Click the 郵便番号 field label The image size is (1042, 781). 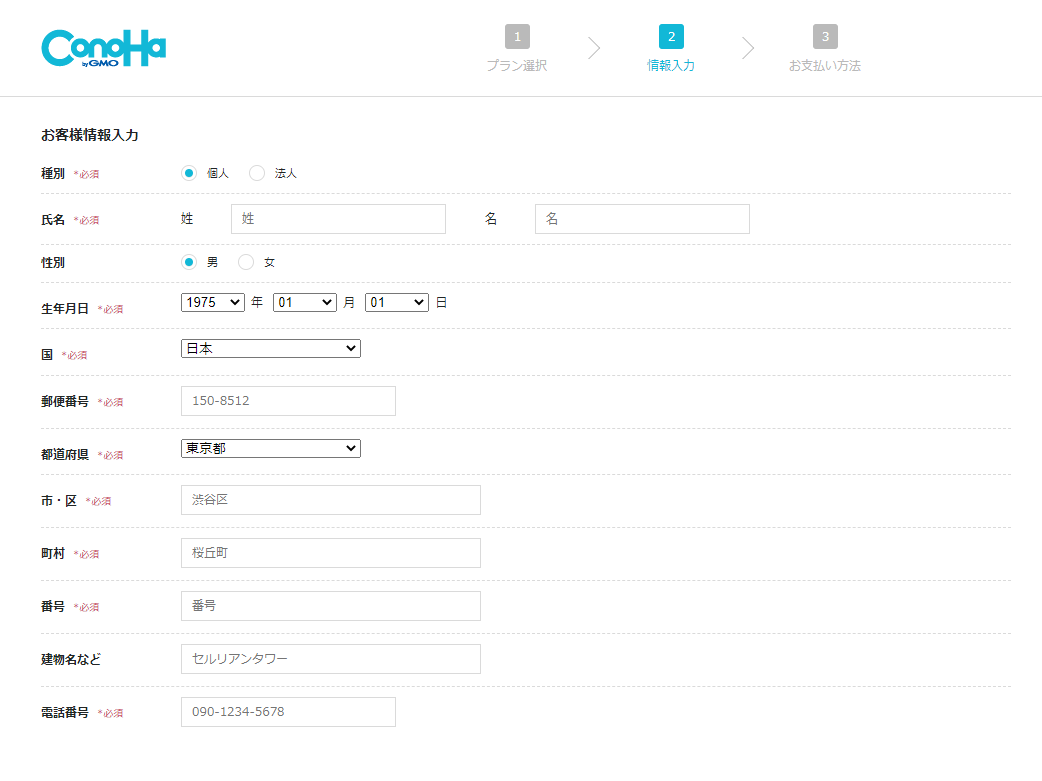click(65, 401)
